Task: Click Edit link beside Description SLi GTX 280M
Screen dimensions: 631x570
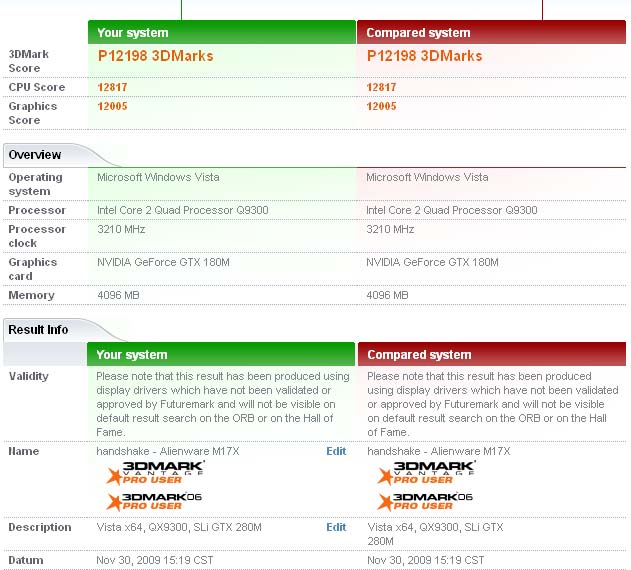Action: pyautogui.click(x=336, y=527)
